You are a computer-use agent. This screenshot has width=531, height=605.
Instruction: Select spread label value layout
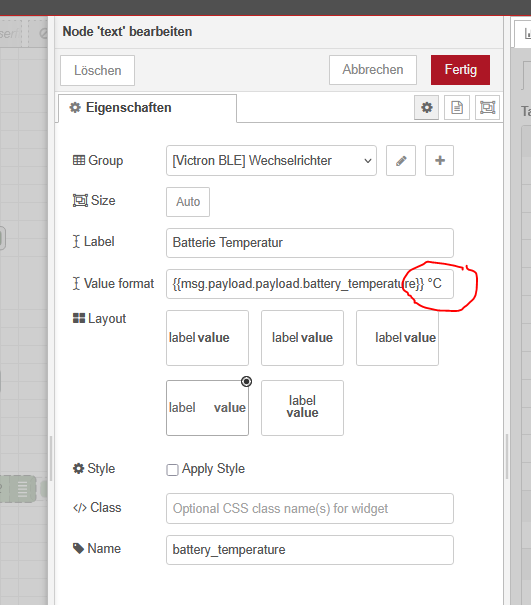207,408
